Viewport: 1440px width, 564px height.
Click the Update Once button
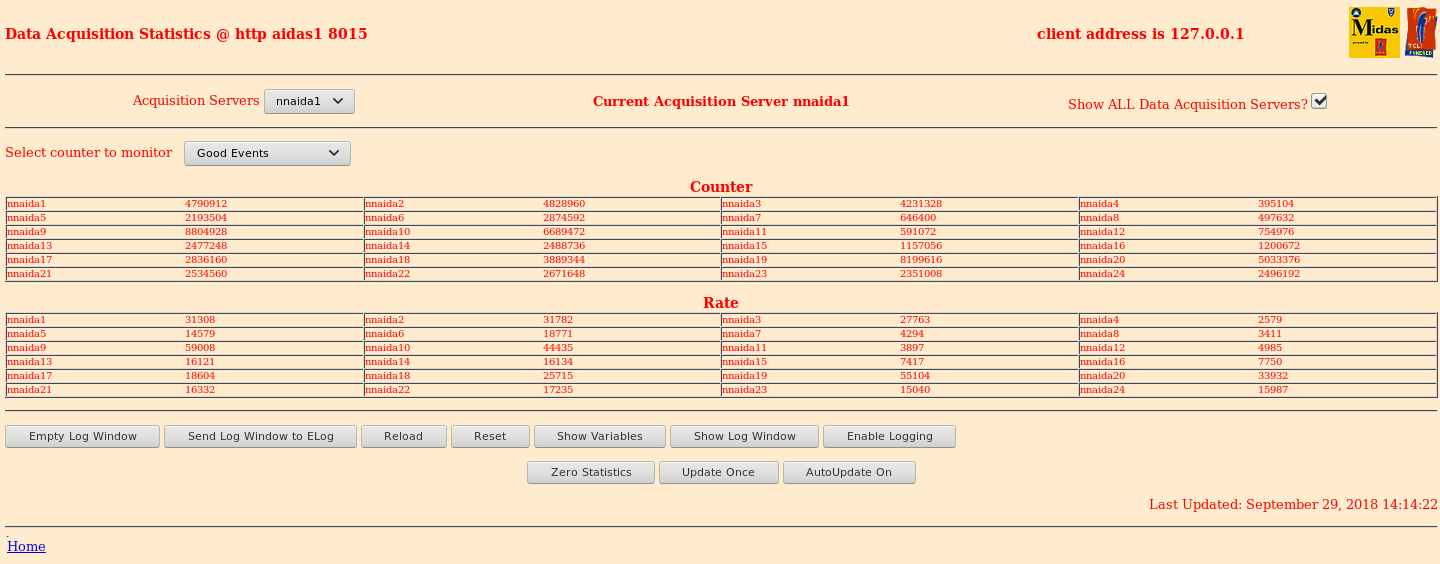(x=718, y=472)
